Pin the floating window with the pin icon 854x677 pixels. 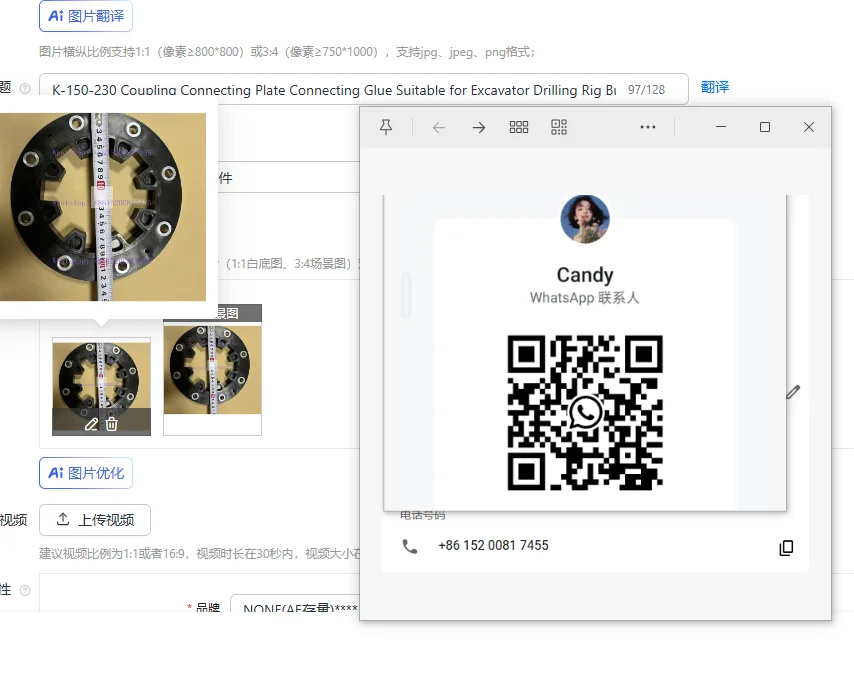[386, 127]
